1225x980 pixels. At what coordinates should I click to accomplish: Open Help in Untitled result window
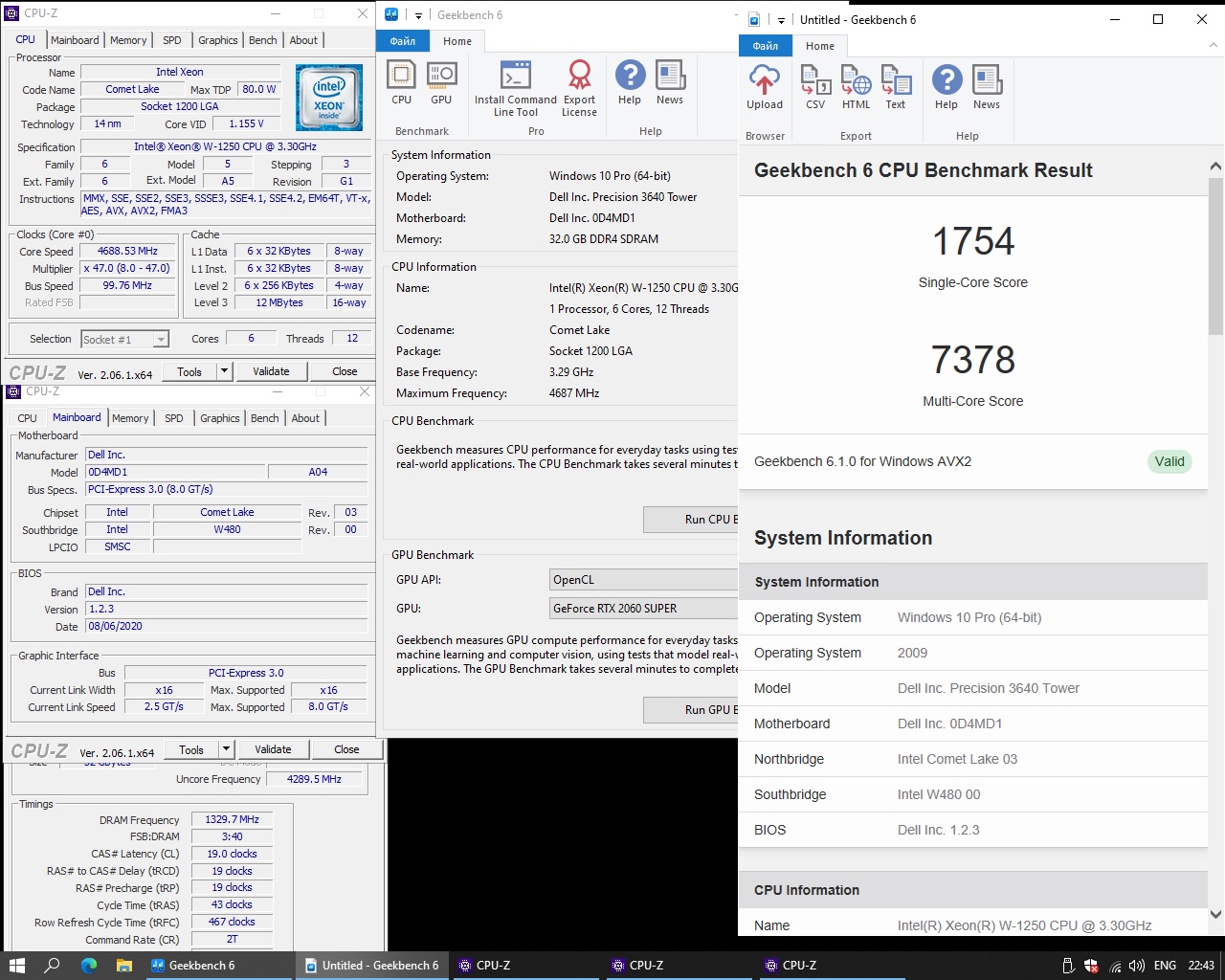(947, 87)
